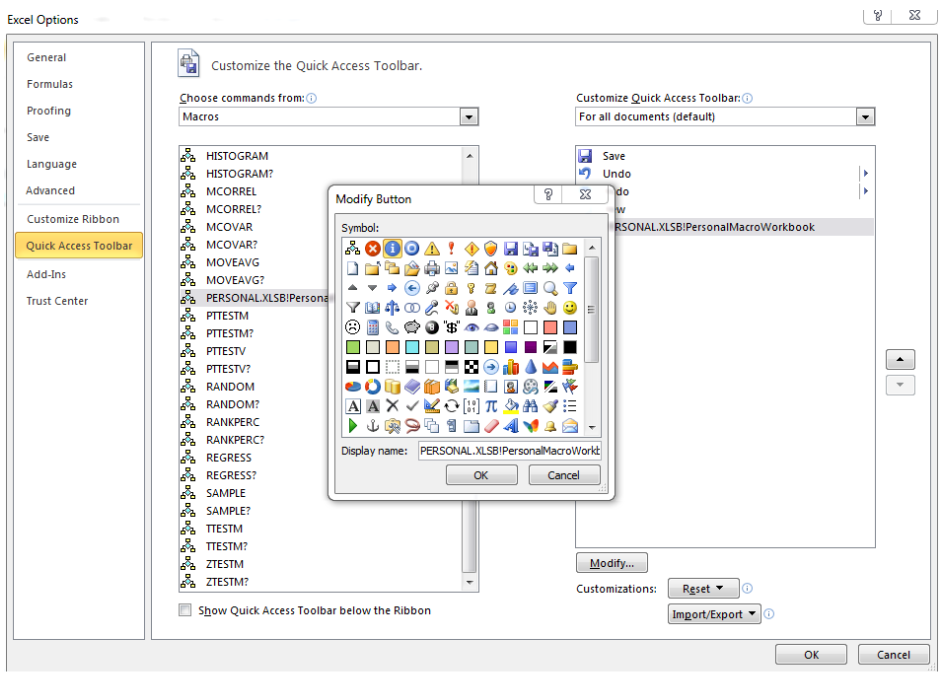Pick the cyan square symbol
This screenshot has width=939, height=675.
[x=412, y=347]
